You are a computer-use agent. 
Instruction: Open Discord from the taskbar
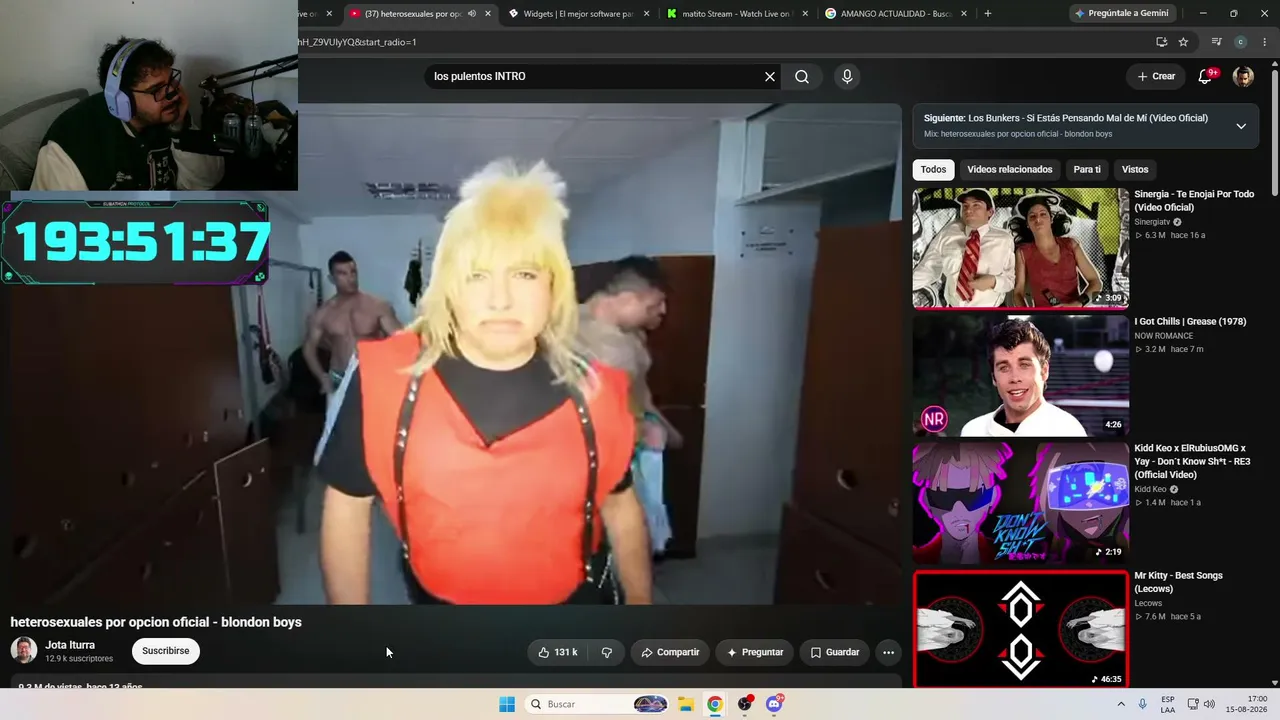pyautogui.click(x=774, y=704)
